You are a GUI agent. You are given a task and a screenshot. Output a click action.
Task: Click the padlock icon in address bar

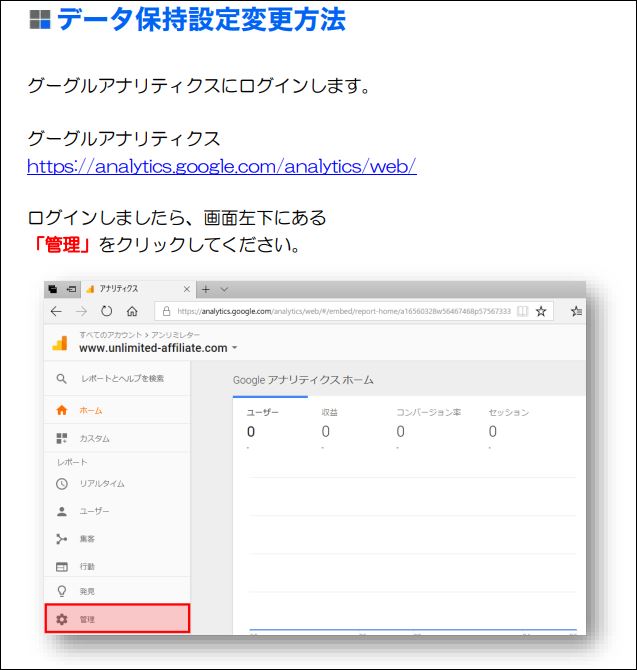point(167,311)
